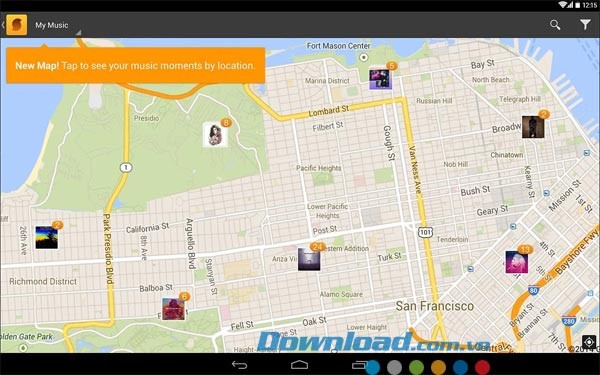Open album pin with 13 near 4th St

point(517,262)
